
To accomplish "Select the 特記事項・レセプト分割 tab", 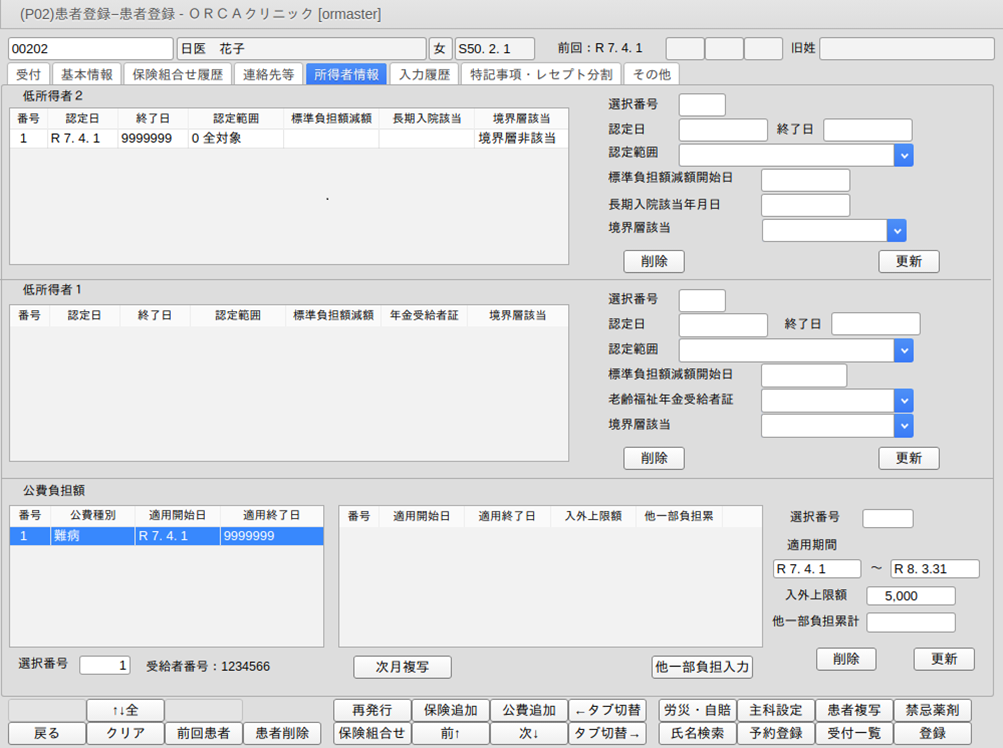I will [x=542, y=74].
